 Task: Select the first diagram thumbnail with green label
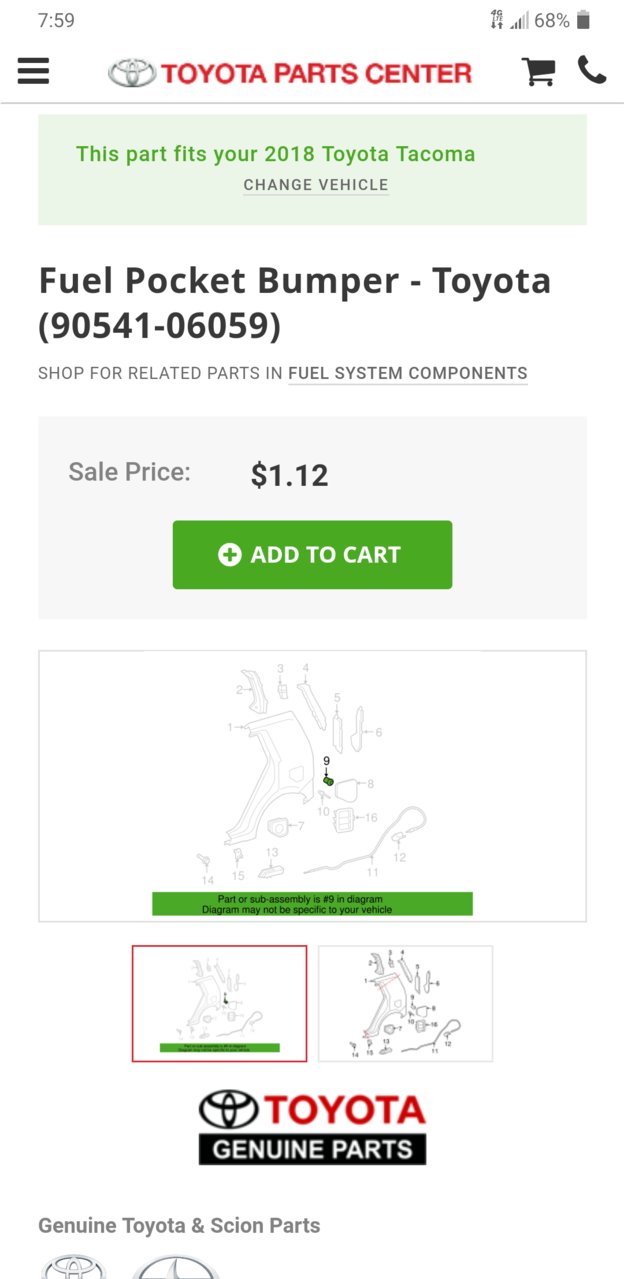[220, 1003]
